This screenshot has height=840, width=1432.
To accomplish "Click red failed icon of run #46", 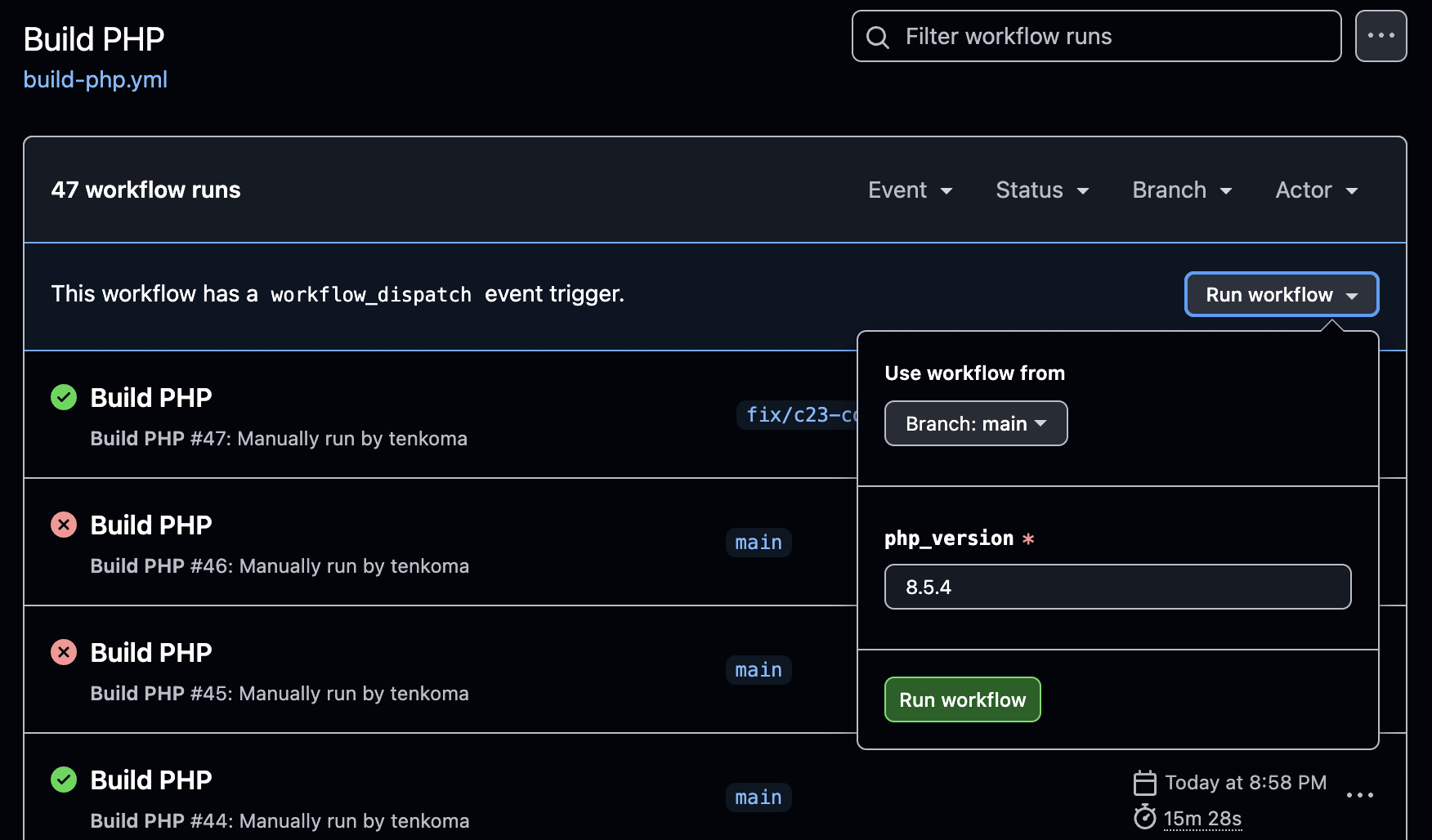I will click(x=64, y=525).
